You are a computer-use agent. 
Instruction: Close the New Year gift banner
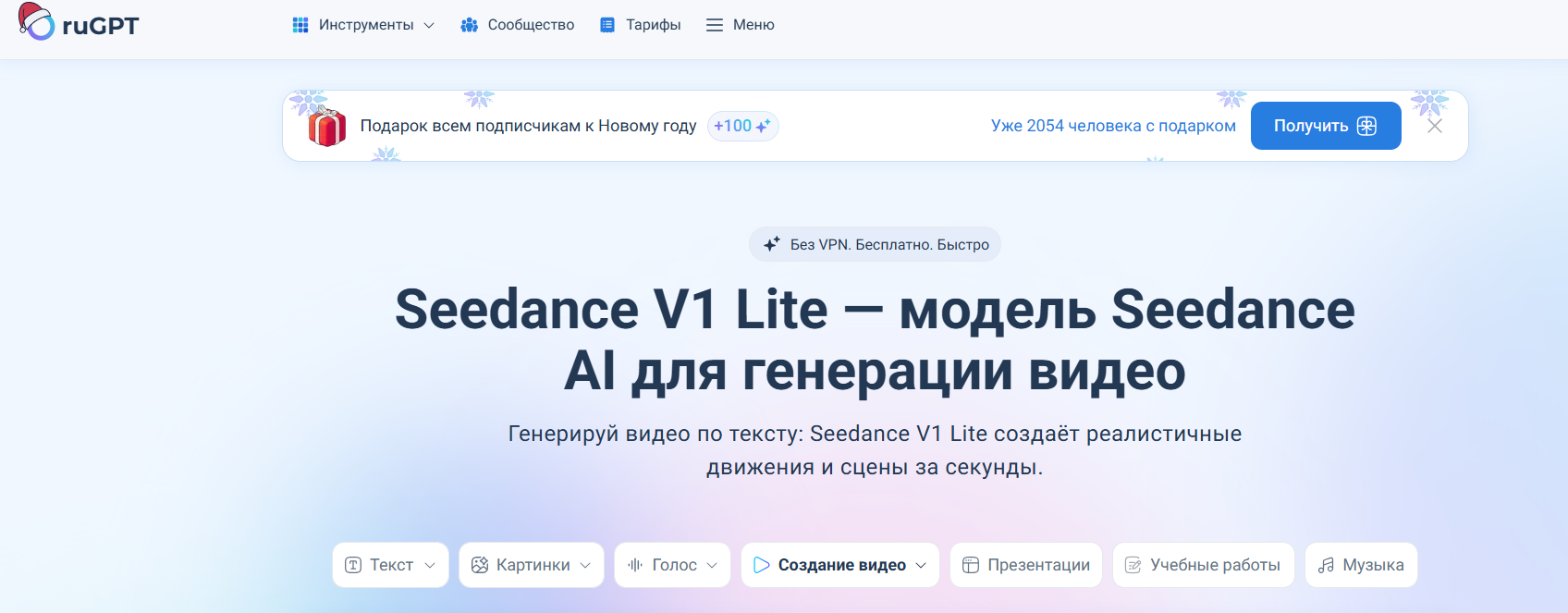1435,126
